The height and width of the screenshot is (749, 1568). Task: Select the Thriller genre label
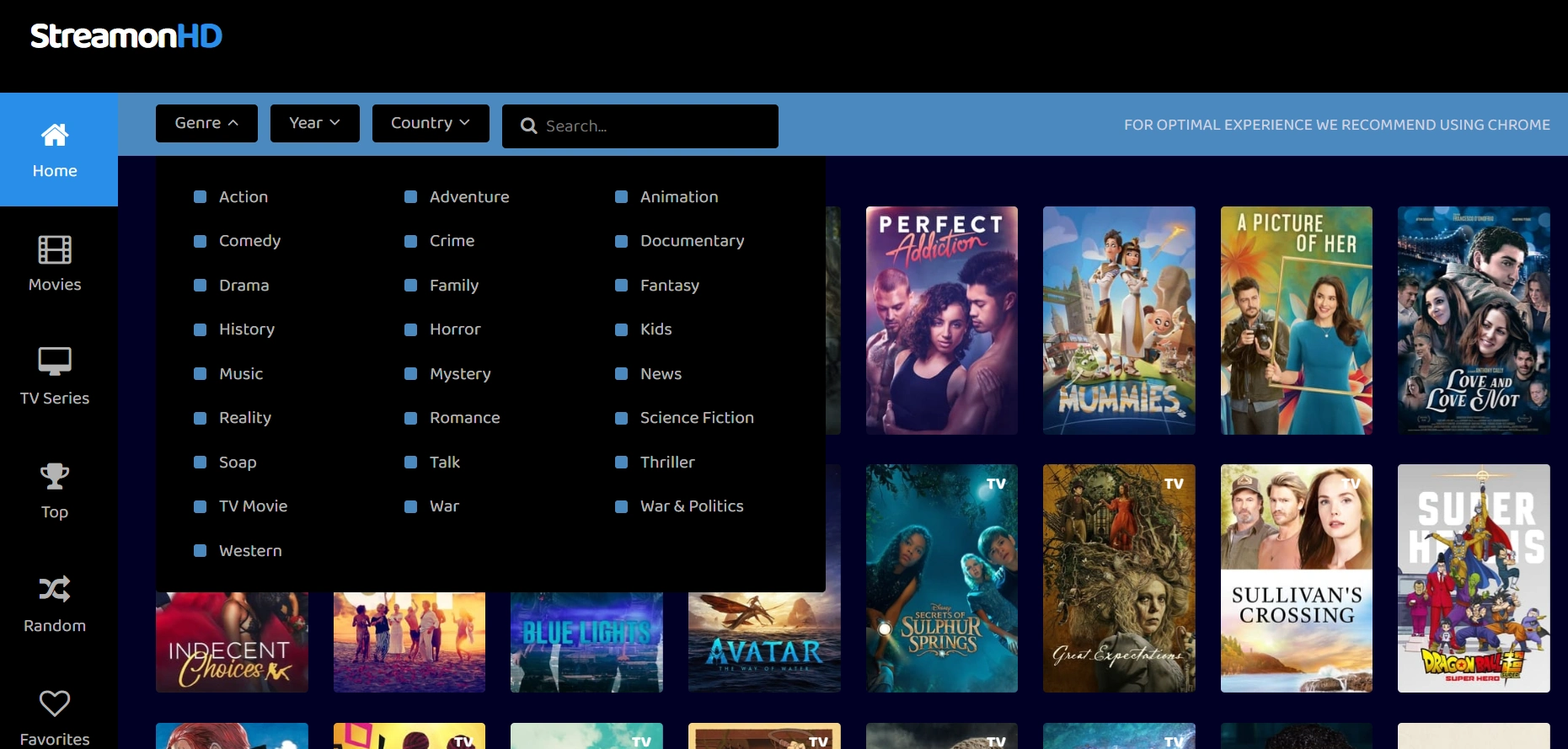point(667,463)
